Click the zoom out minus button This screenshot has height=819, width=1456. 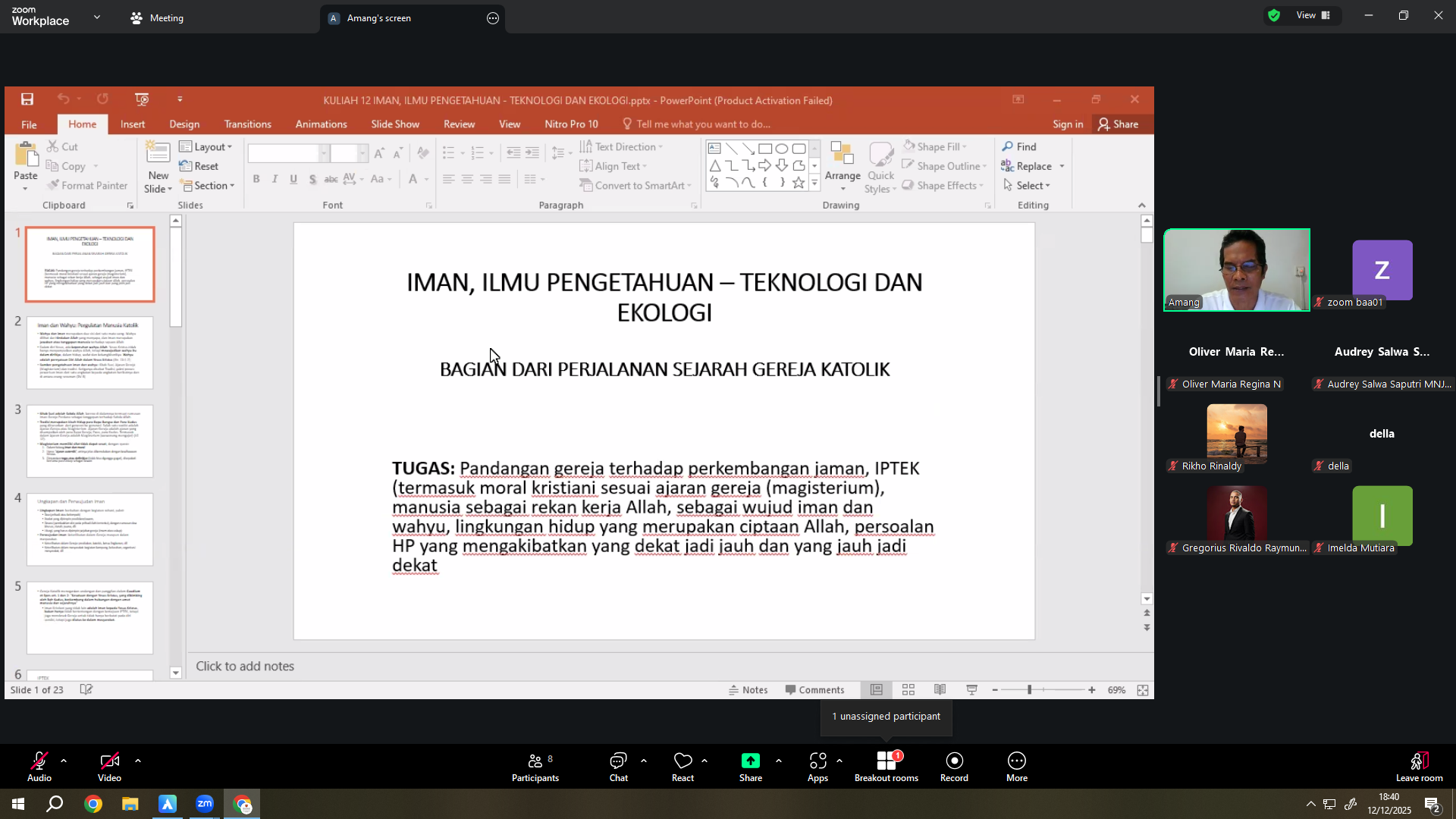995,690
